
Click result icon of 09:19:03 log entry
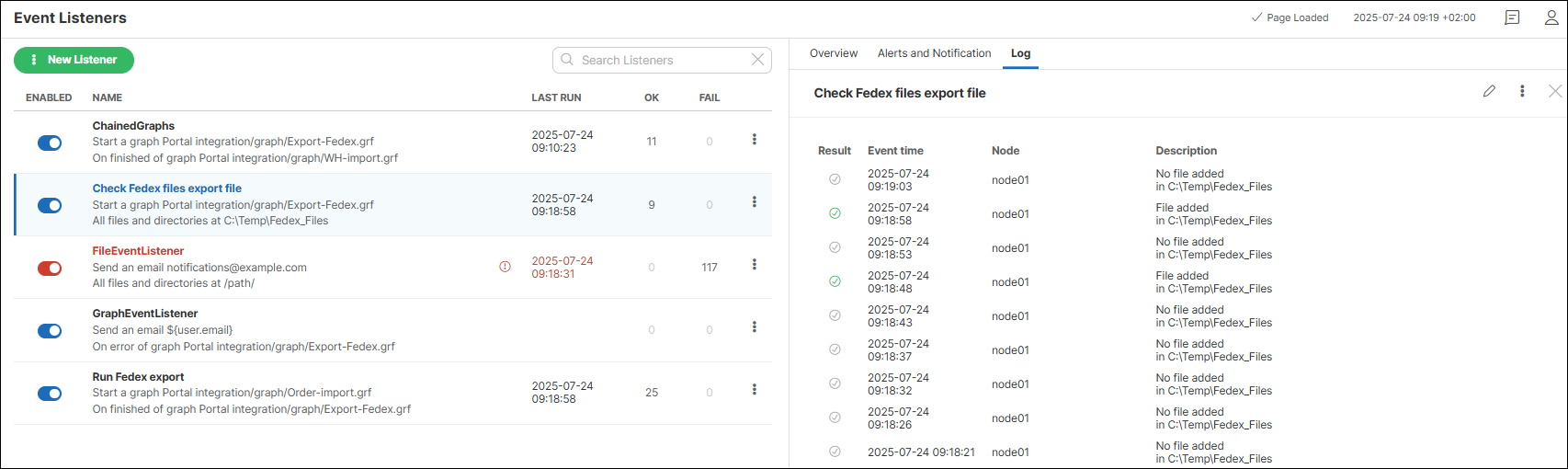pyautogui.click(x=835, y=179)
